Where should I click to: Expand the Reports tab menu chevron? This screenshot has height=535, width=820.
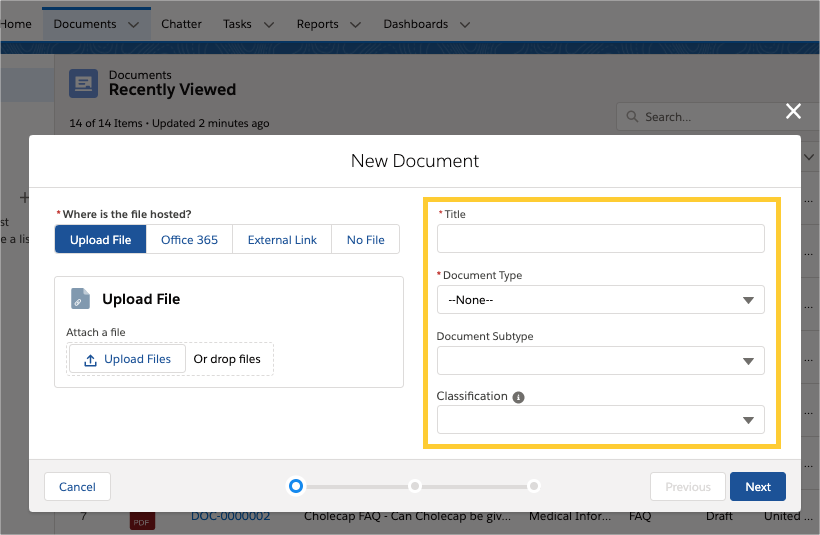[x=359, y=25]
